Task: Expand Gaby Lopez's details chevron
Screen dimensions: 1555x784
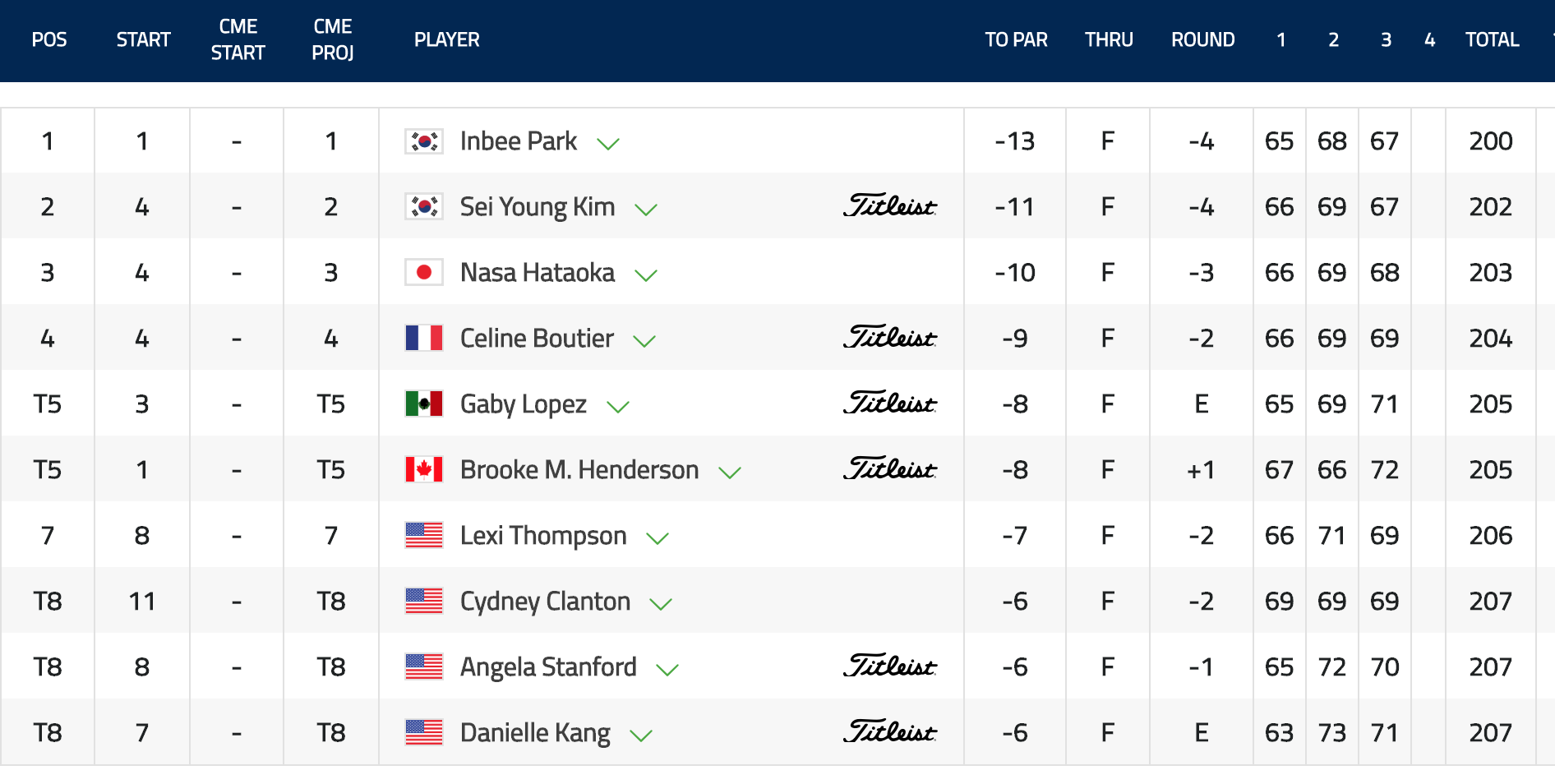Action: pyautogui.click(x=618, y=407)
